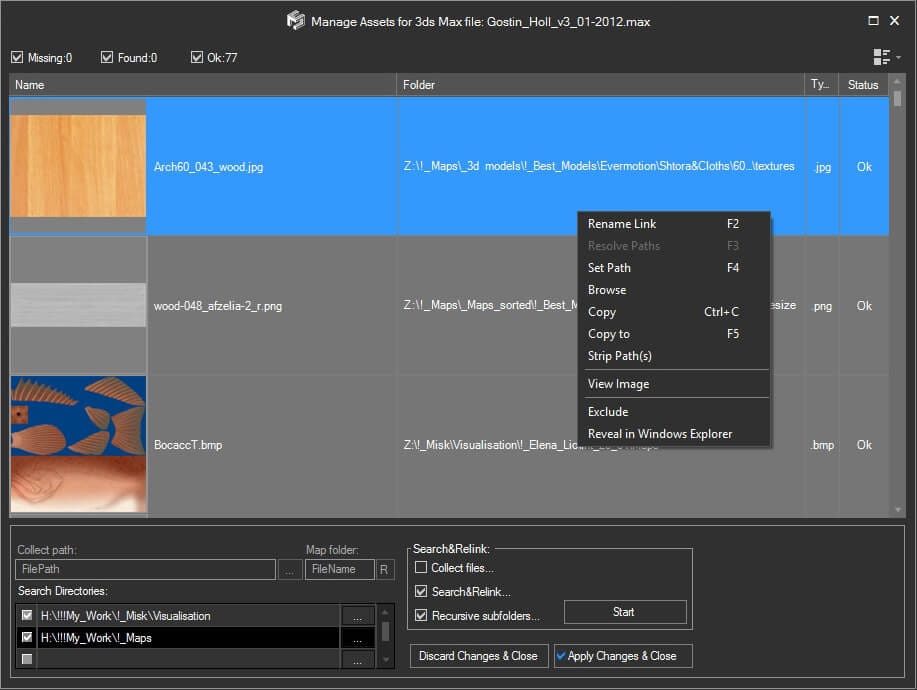Browse for the empty third search directory
This screenshot has height=690, width=917.
coord(357,660)
